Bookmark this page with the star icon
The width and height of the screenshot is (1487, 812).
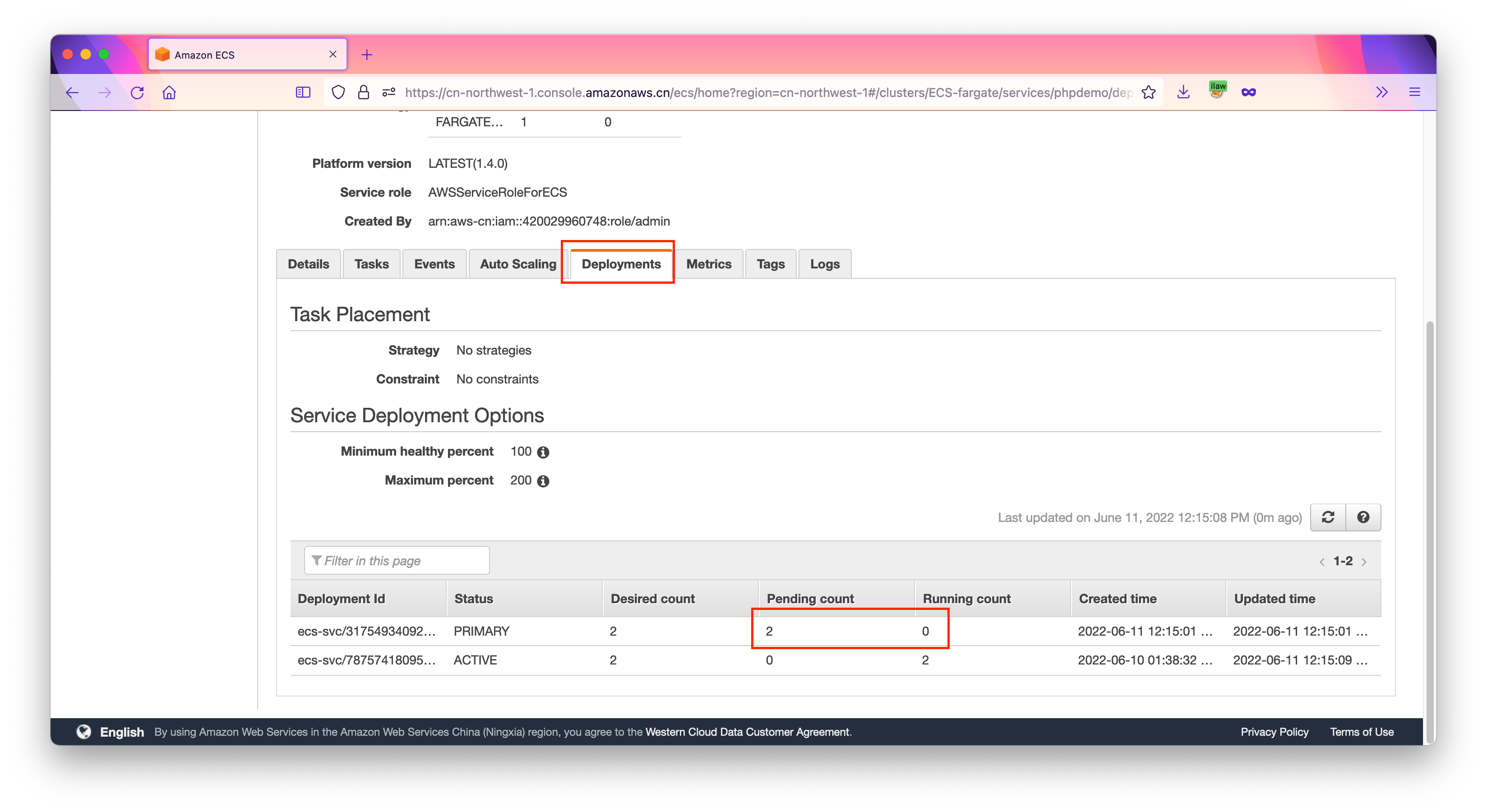pyautogui.click(x=1148, y=92)
